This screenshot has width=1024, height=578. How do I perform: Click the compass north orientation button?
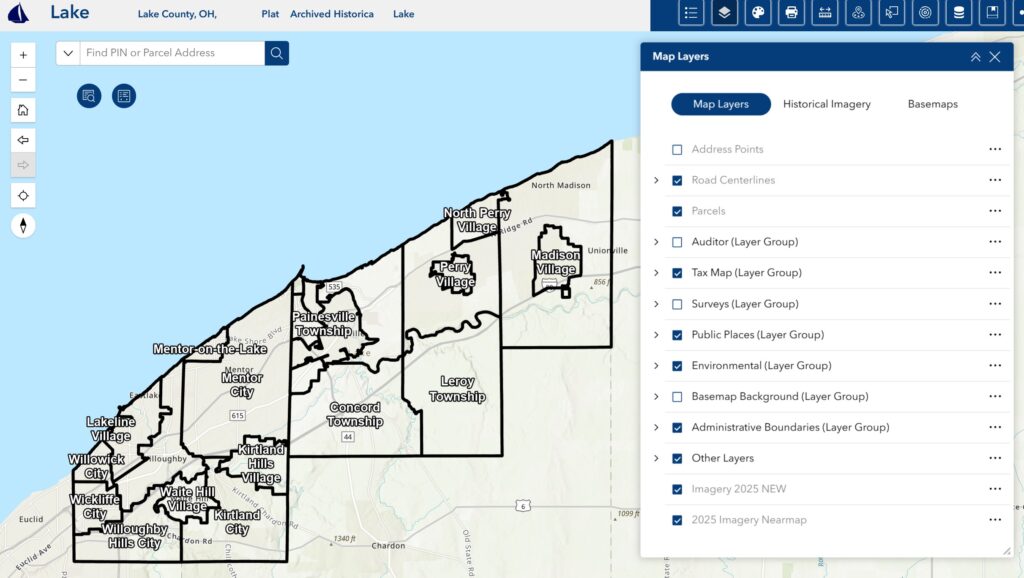(x=23, y=226)
